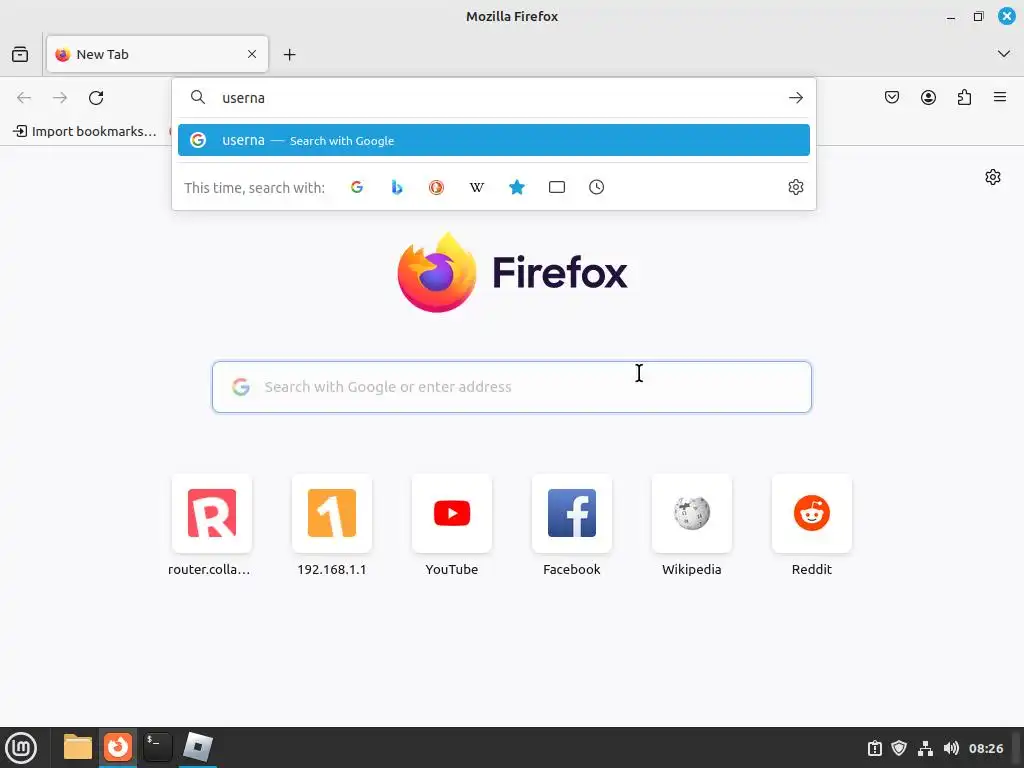
Task: Click the Search with Google page field
Action: pyautogui.click(x=512, y=387)
